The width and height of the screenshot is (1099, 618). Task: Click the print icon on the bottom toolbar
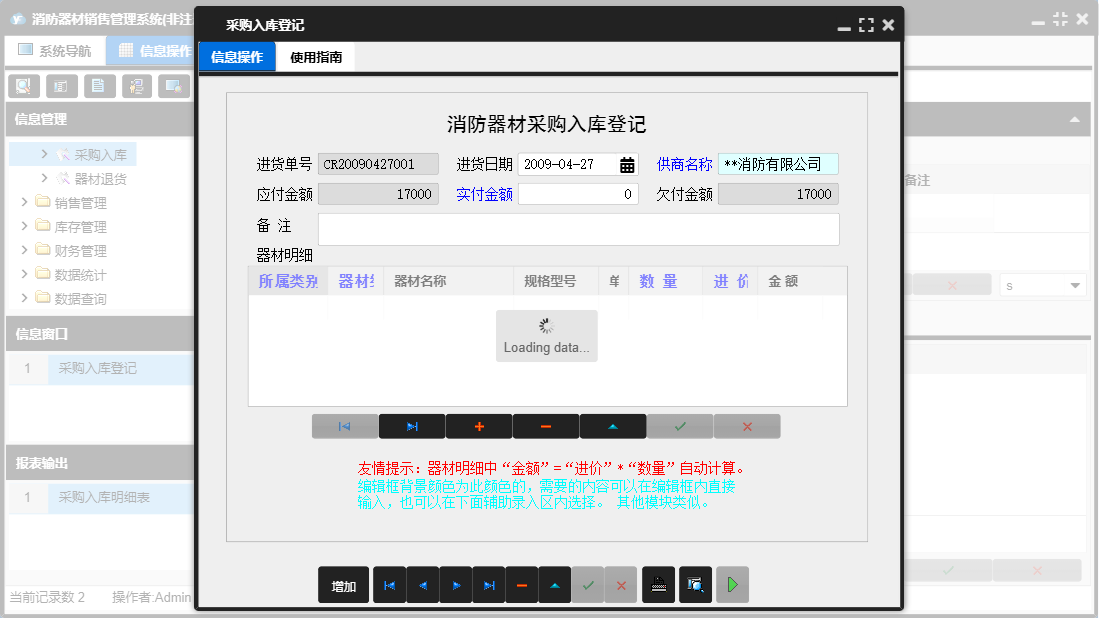coord(659,585)
